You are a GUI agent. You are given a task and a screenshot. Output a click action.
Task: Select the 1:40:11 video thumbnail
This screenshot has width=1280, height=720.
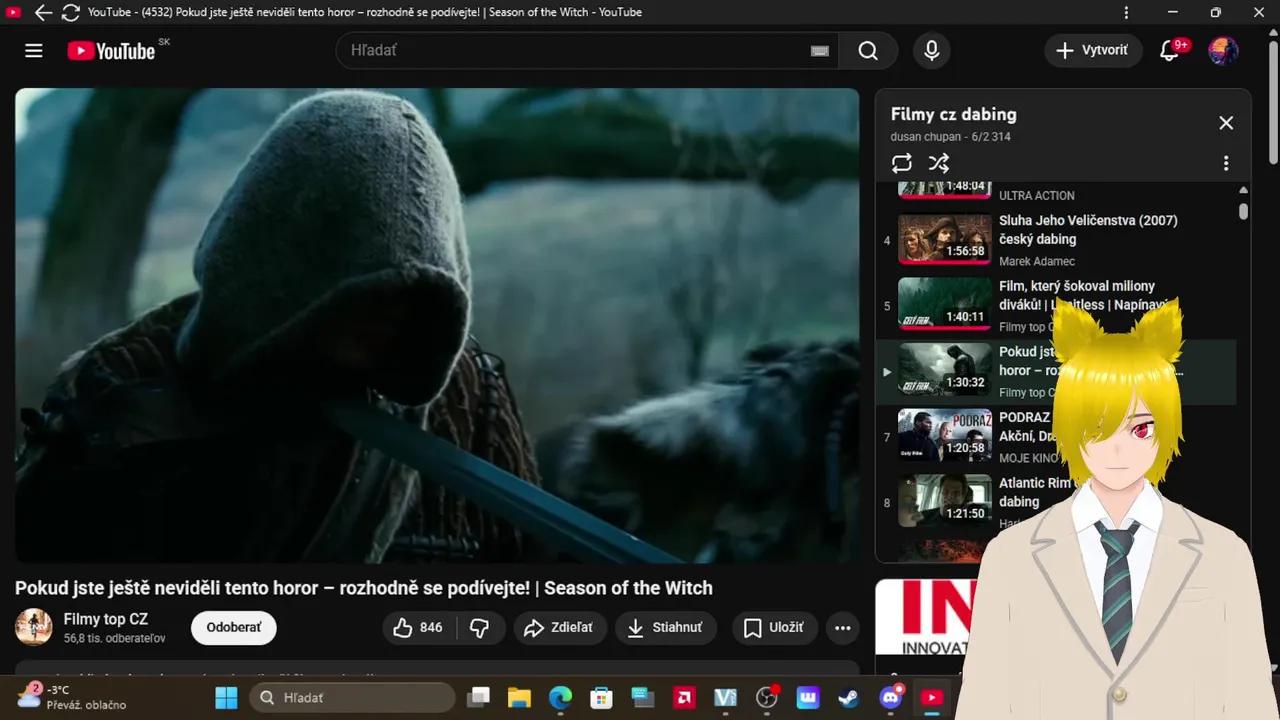click(945, 304)
